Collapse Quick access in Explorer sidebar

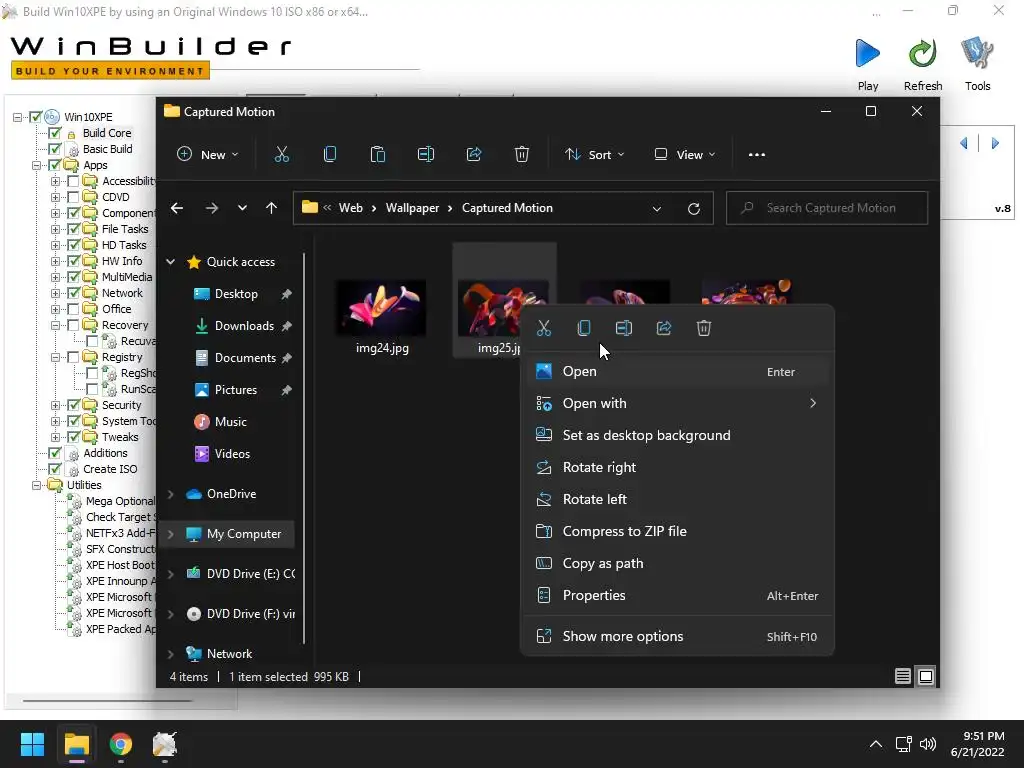tap(170, 262)
